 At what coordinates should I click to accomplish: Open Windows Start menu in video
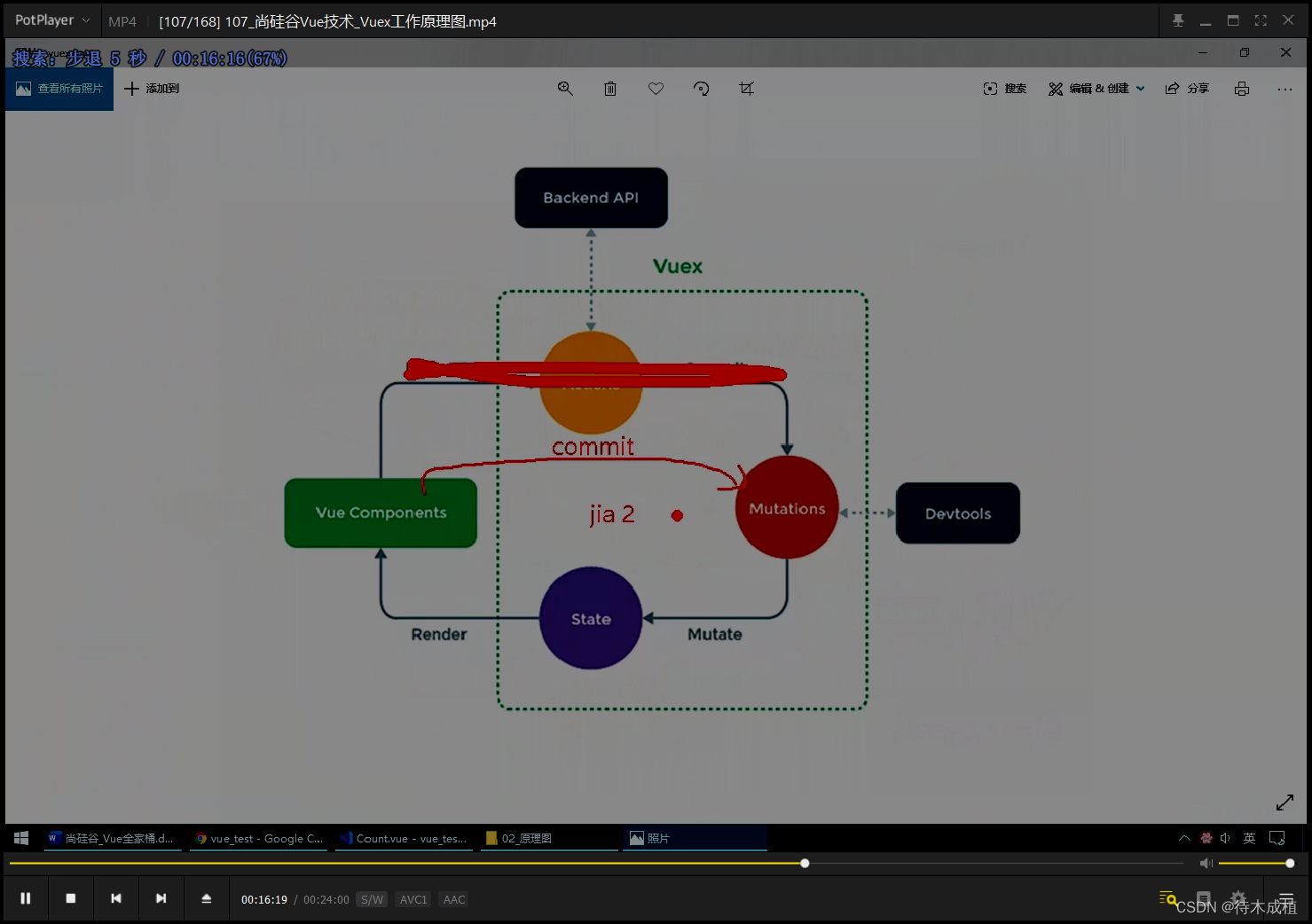click(22, 838)
